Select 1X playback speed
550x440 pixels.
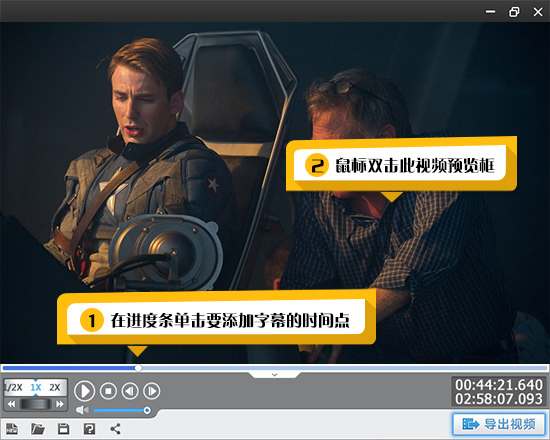click(x=36, y=387)
